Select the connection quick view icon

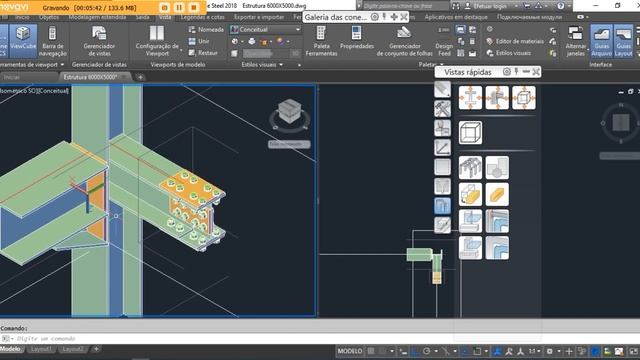[497, 98]
